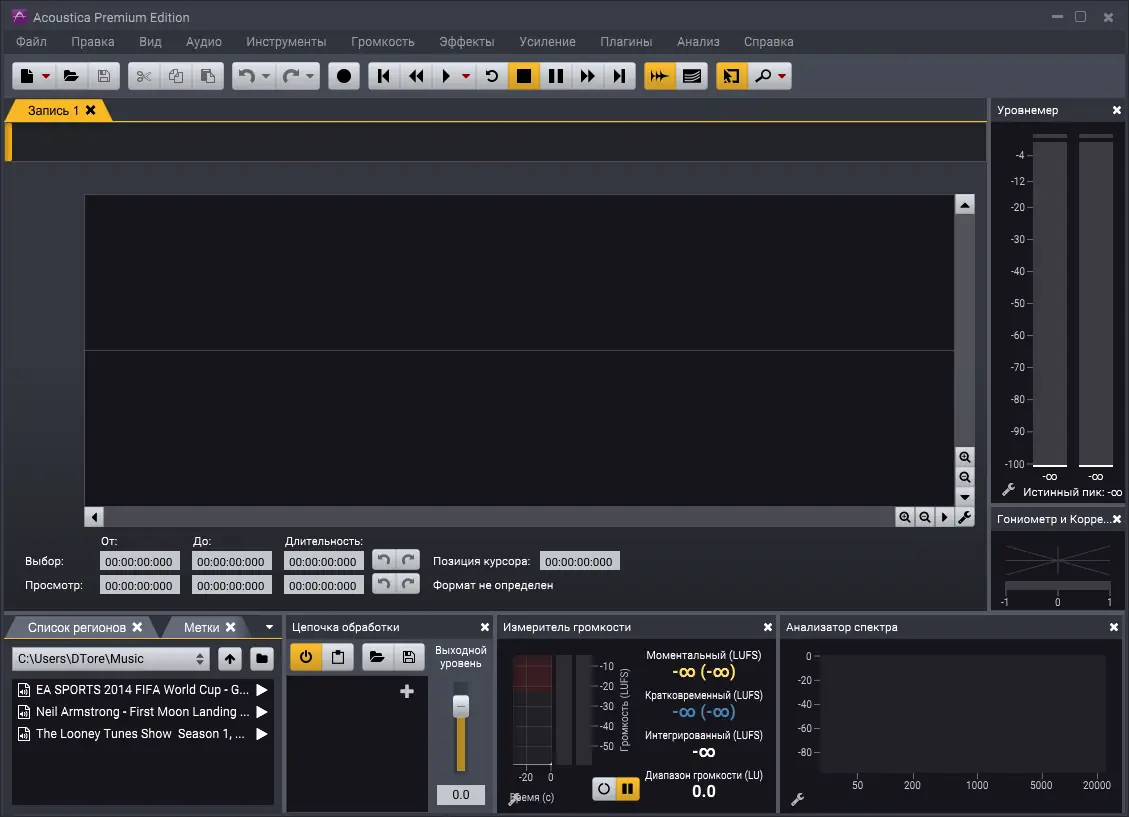Image resolution: width=1129 pixels, height=817 pixels.
Task: Click the Play button
Action: tap(446, 76)
